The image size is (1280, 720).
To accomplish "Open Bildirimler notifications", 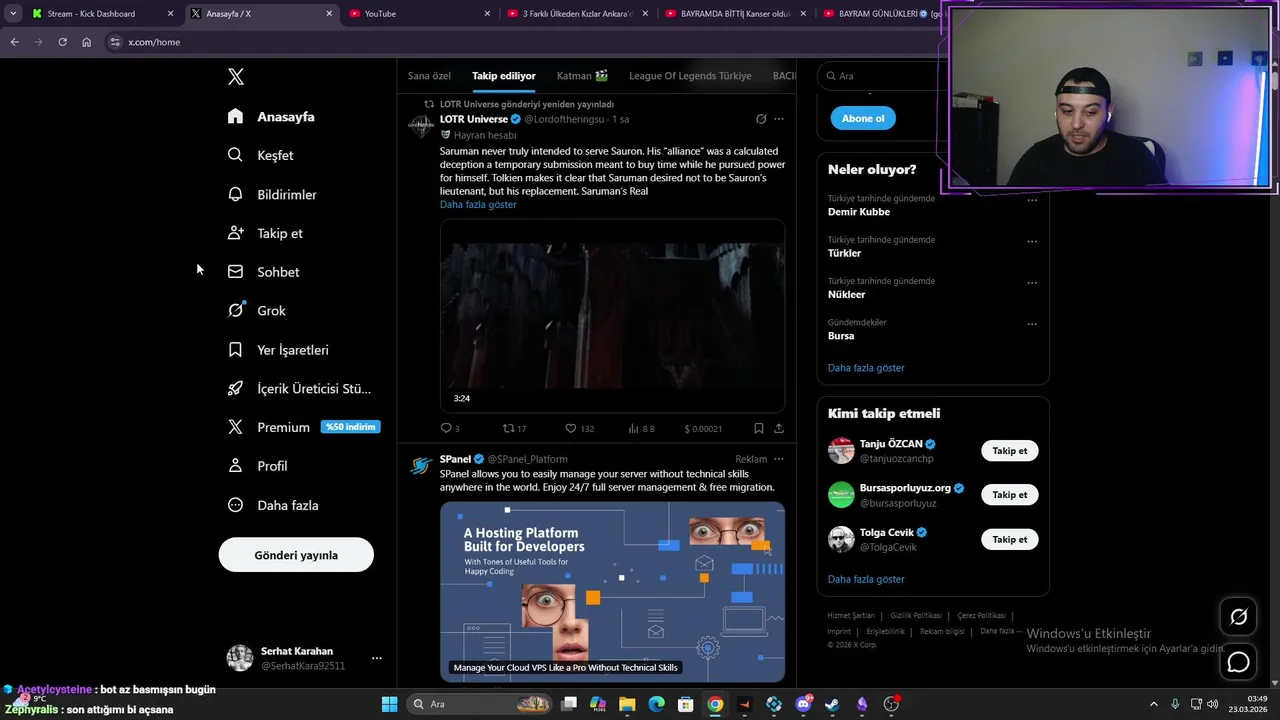I will point(272,194).
